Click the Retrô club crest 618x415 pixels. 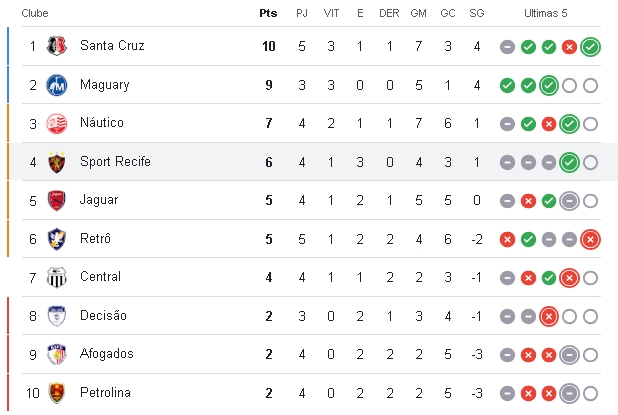coord(56,239)
